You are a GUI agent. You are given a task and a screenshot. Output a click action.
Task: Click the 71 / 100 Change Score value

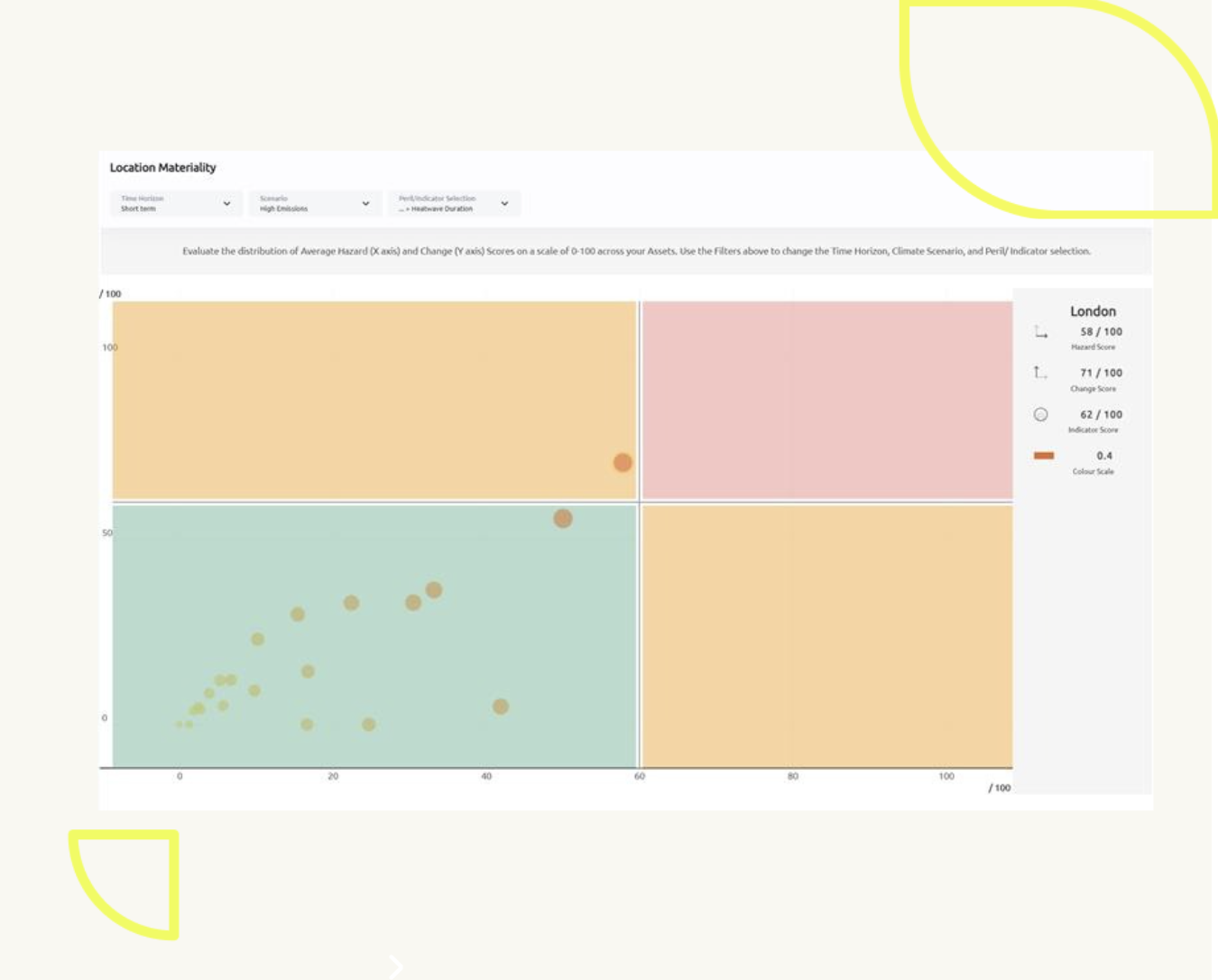1101,373
